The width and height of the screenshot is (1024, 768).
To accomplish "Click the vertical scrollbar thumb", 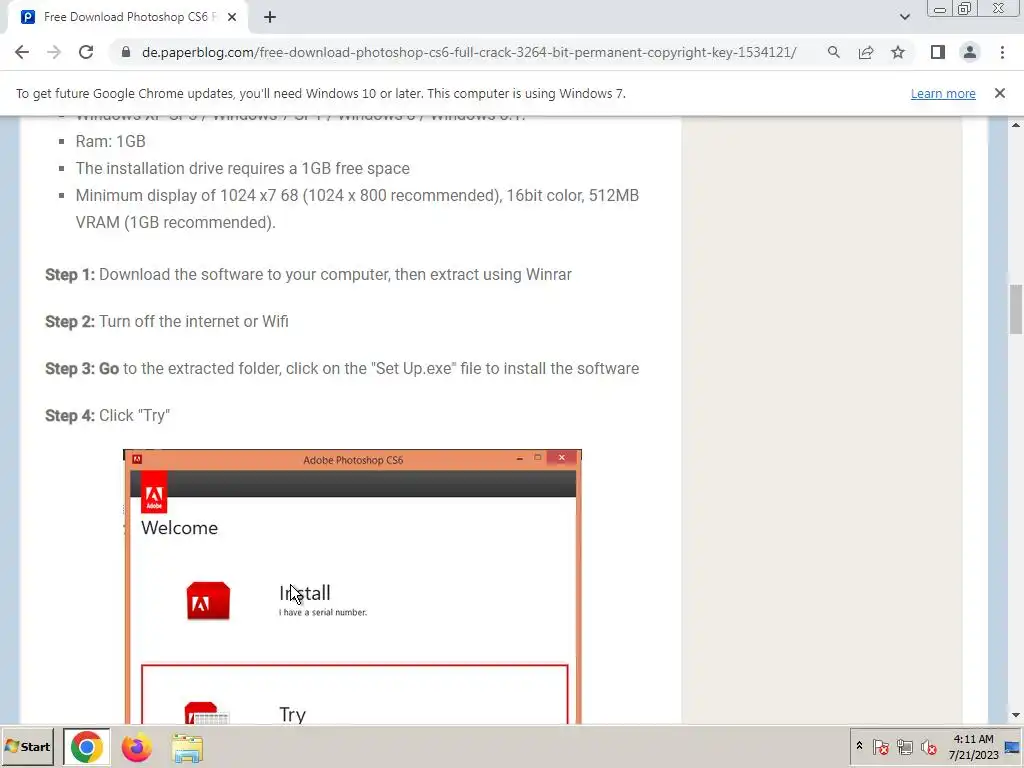I will point(1016,310).
